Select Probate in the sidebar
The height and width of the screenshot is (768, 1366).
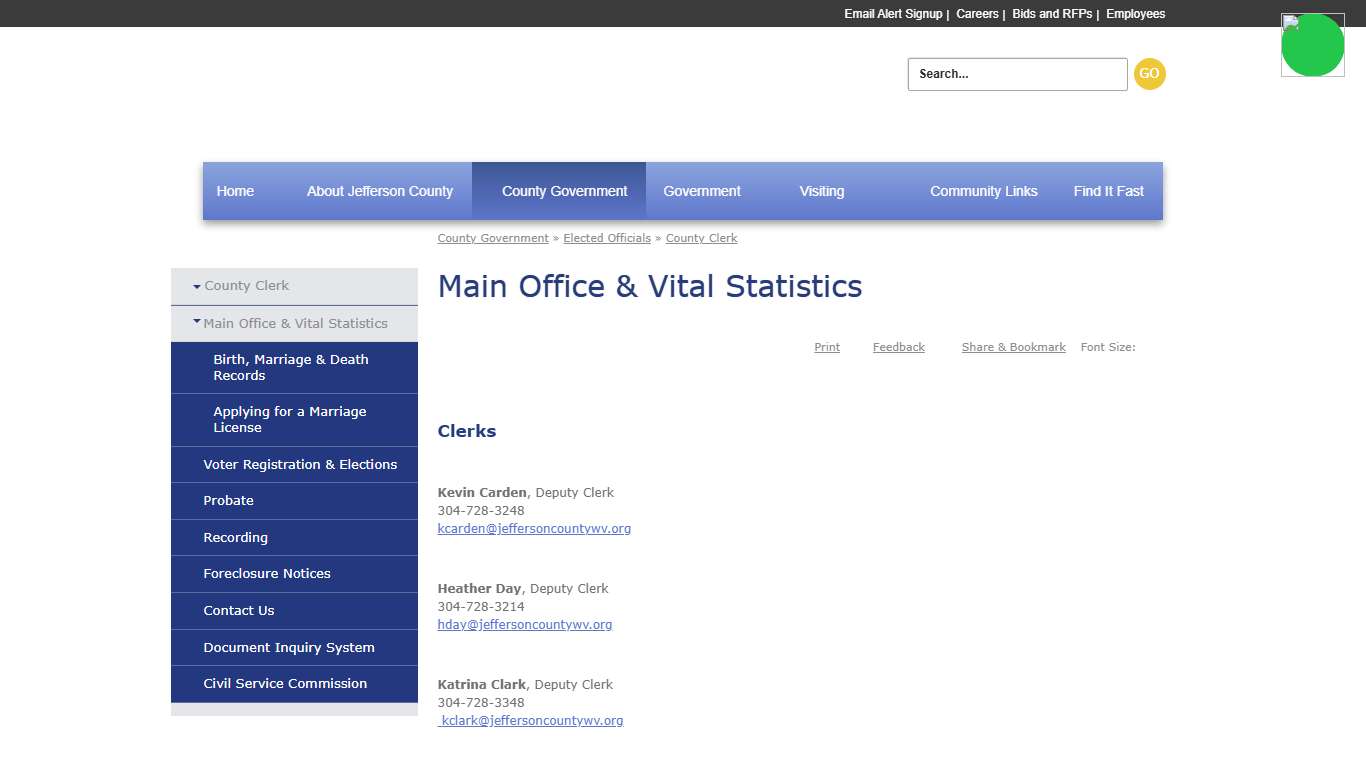(228, 500)
